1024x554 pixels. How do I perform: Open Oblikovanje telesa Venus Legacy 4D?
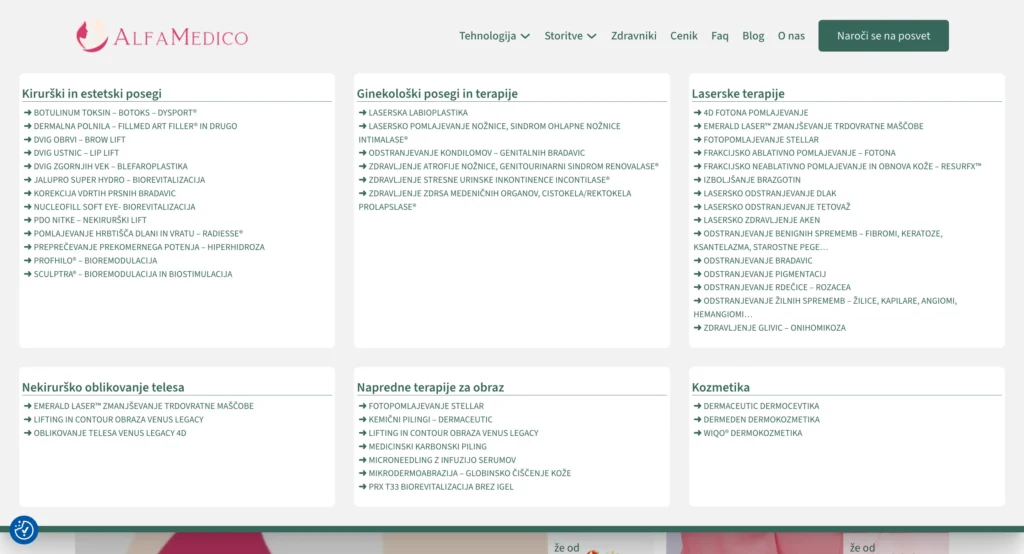coord(109,433)
